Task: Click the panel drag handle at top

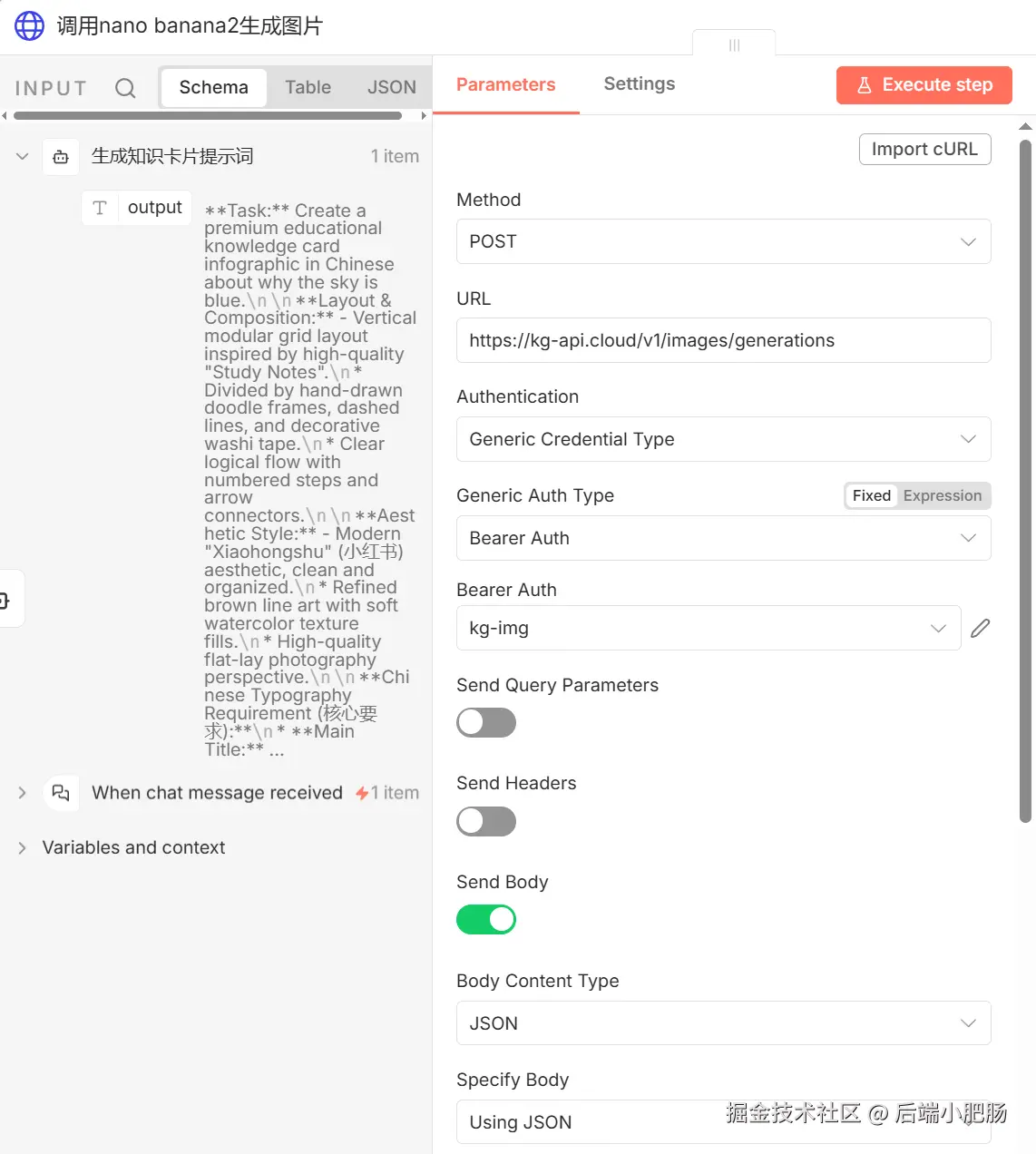Action: click(734, 45)
